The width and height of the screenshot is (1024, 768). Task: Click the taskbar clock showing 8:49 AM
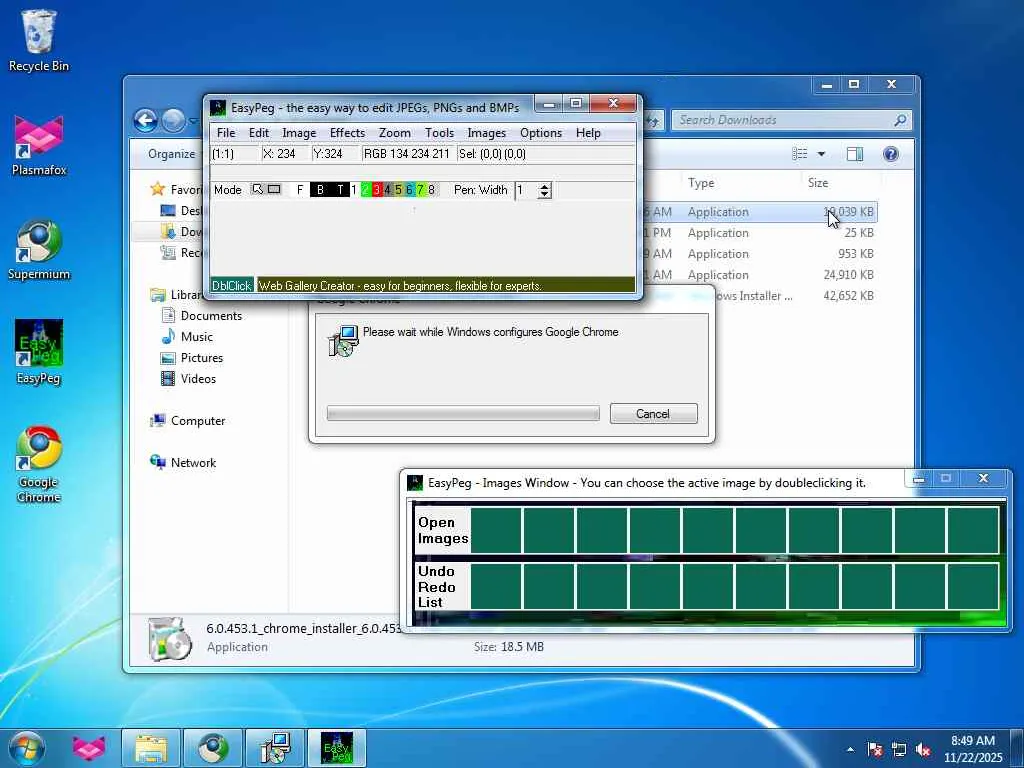click(x=972, y=748)
